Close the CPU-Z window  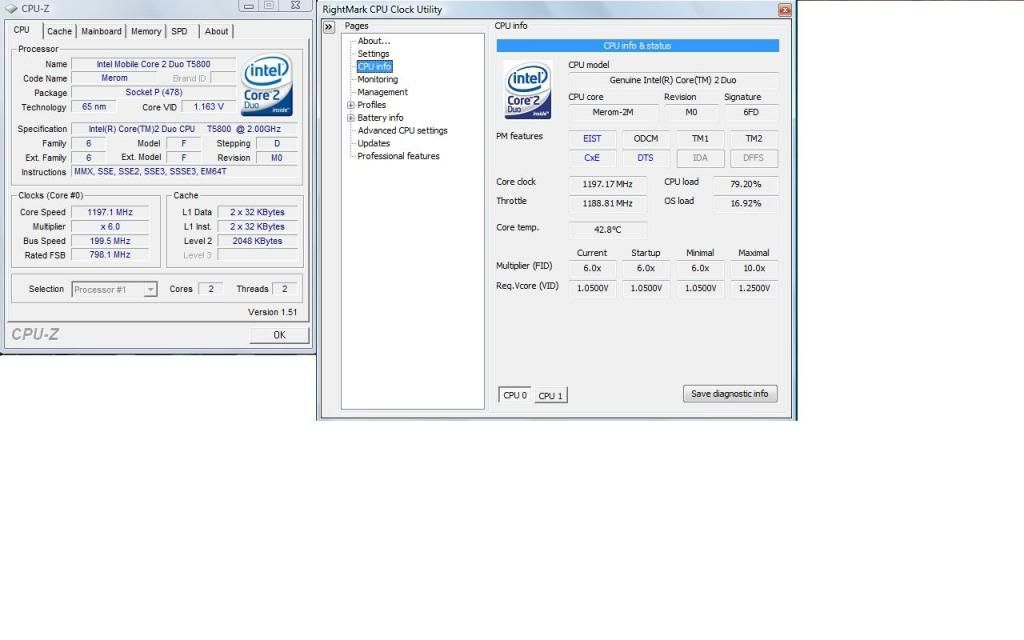[x=295, y=6]
